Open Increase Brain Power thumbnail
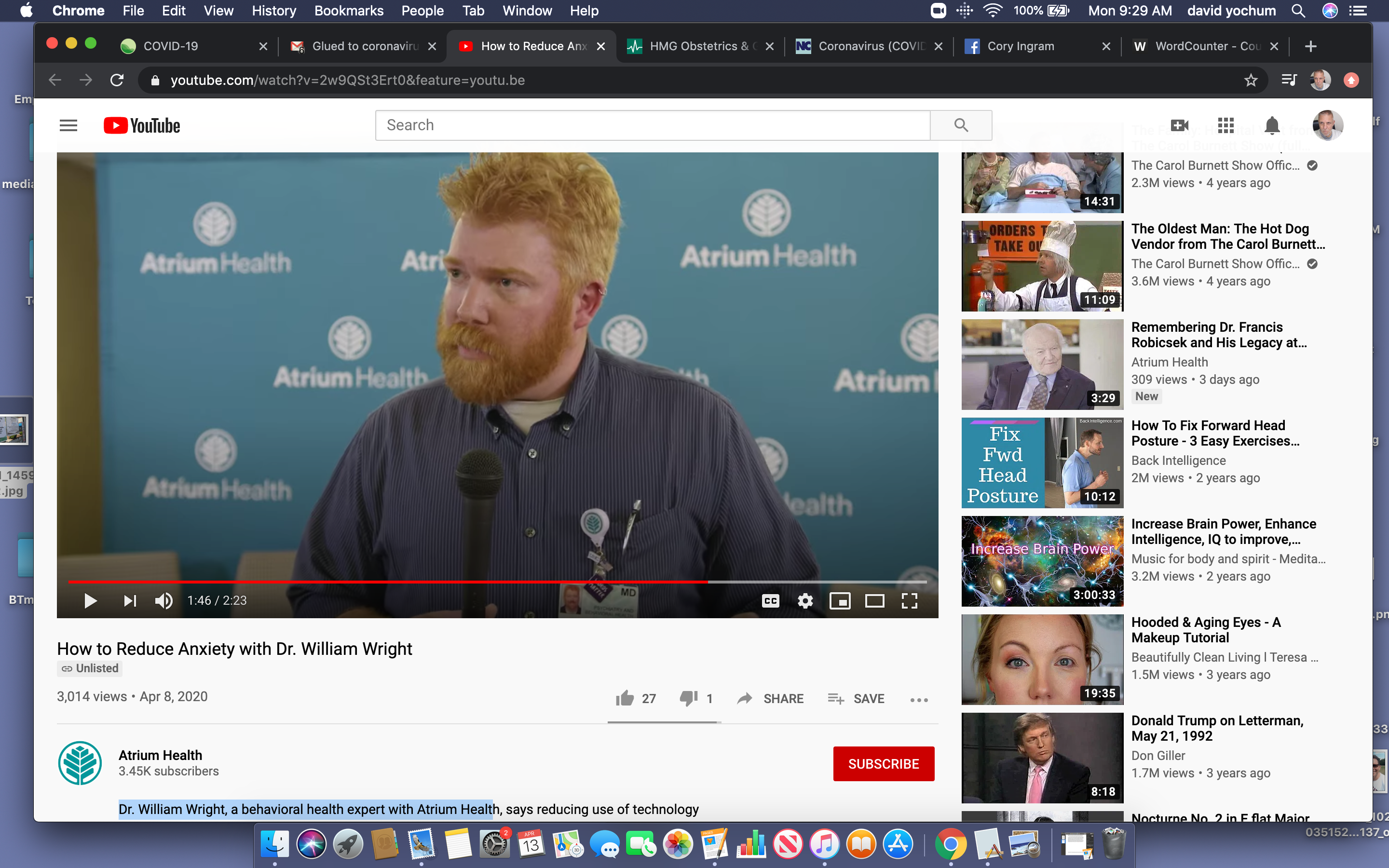This screenshot has height=868, width=1389. click(x=1042, y=561)
